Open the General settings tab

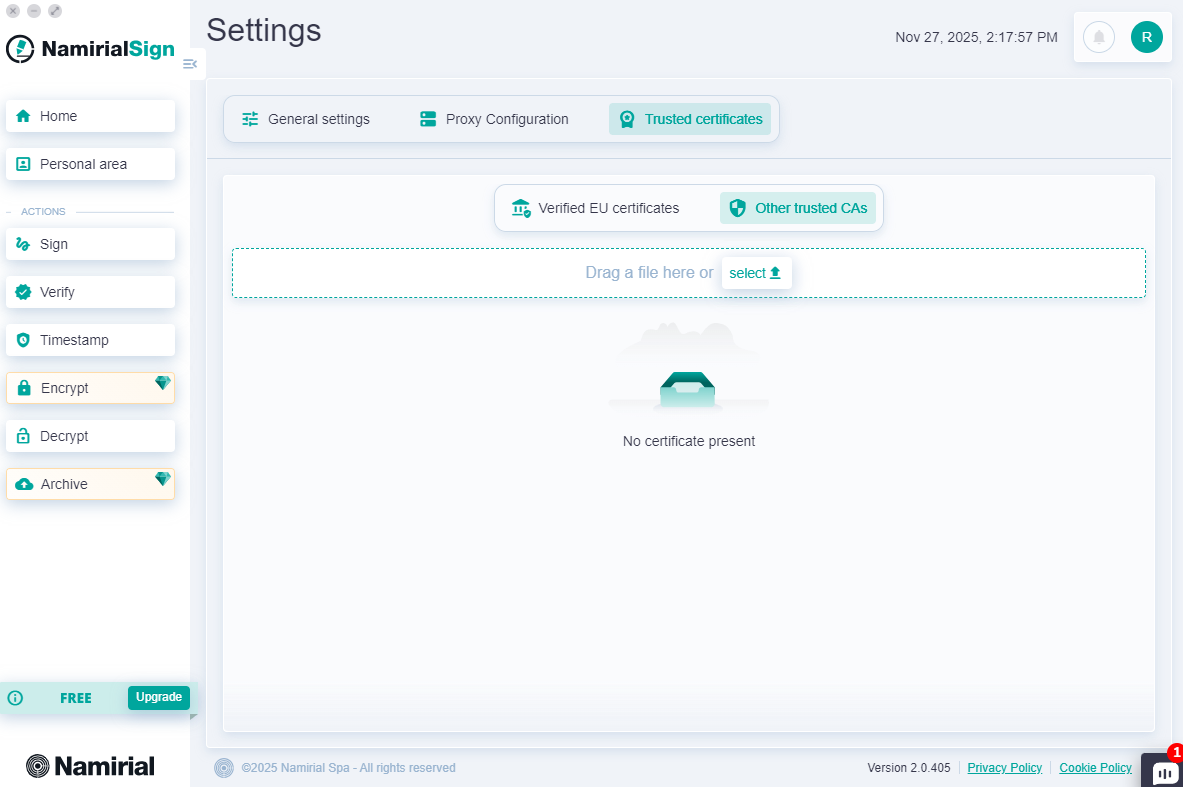click(x=305, y=118)
